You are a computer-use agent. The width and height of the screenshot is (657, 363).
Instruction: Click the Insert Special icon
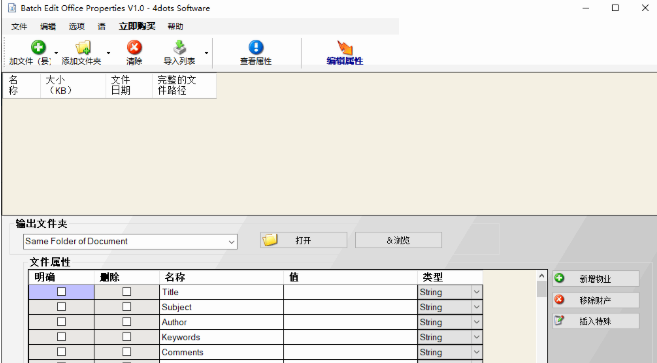click(x=559, y=321)
